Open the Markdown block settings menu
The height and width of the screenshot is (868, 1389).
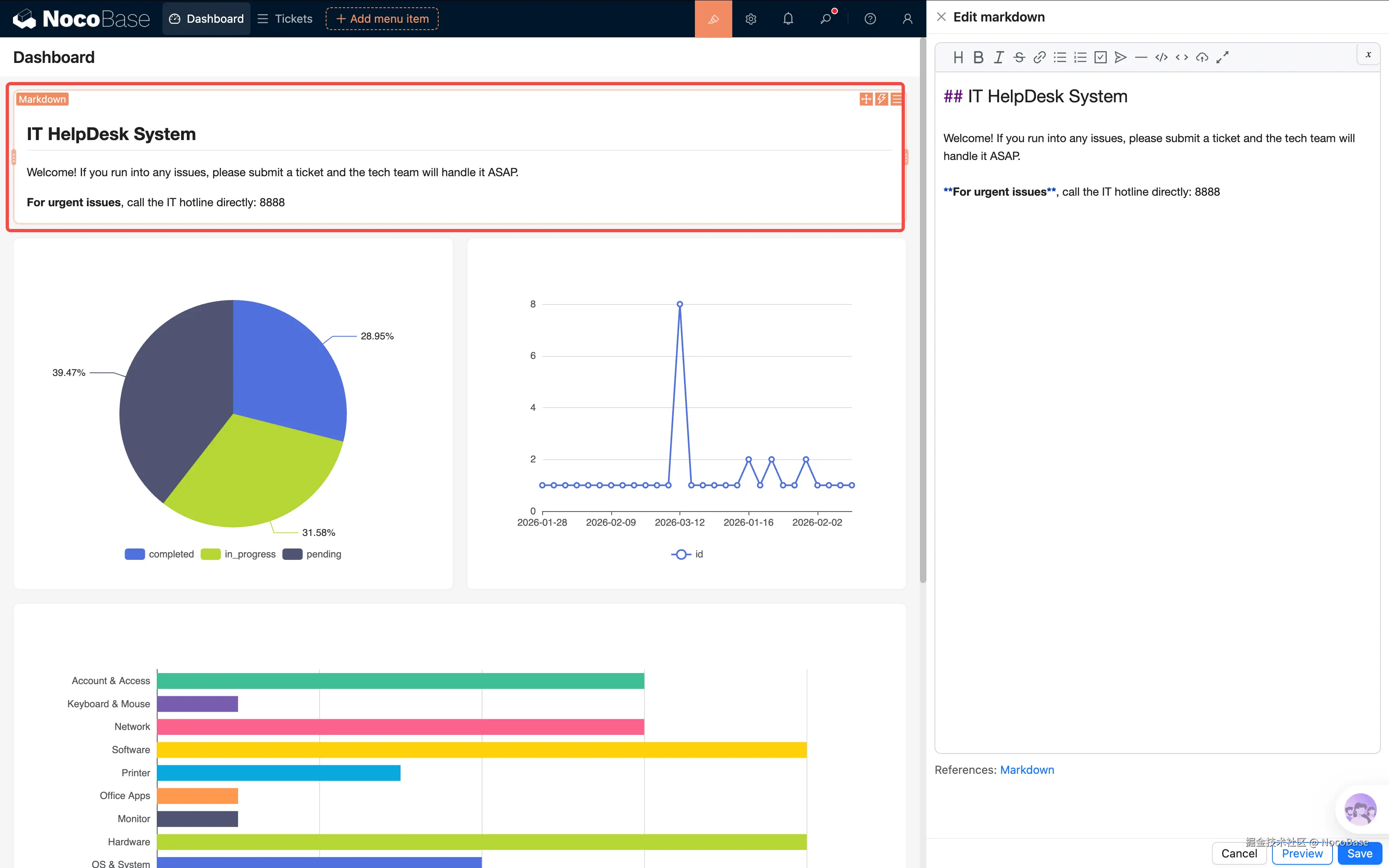896,99
